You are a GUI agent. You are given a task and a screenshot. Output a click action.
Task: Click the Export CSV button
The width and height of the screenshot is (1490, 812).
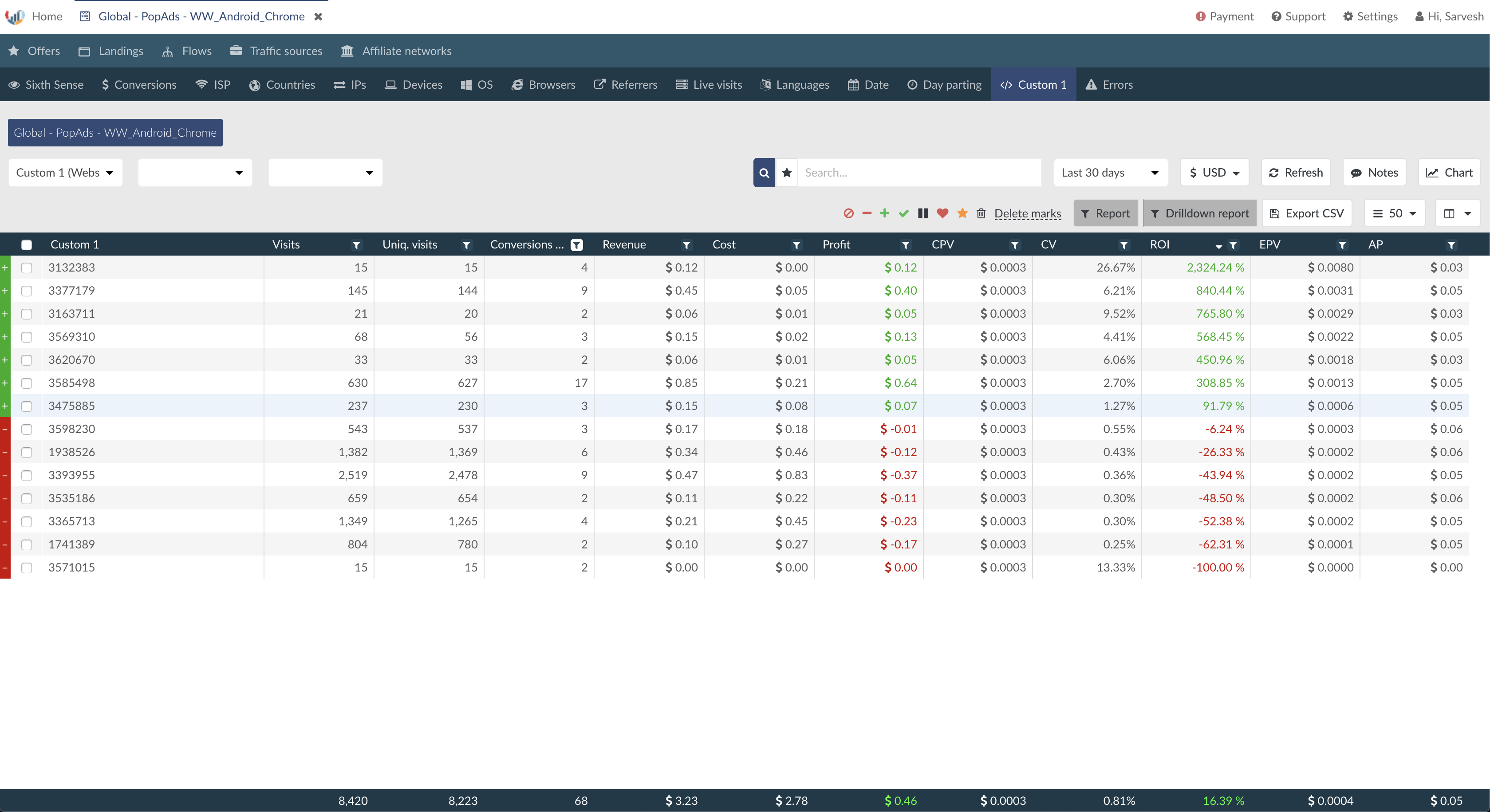point(1307,213)
